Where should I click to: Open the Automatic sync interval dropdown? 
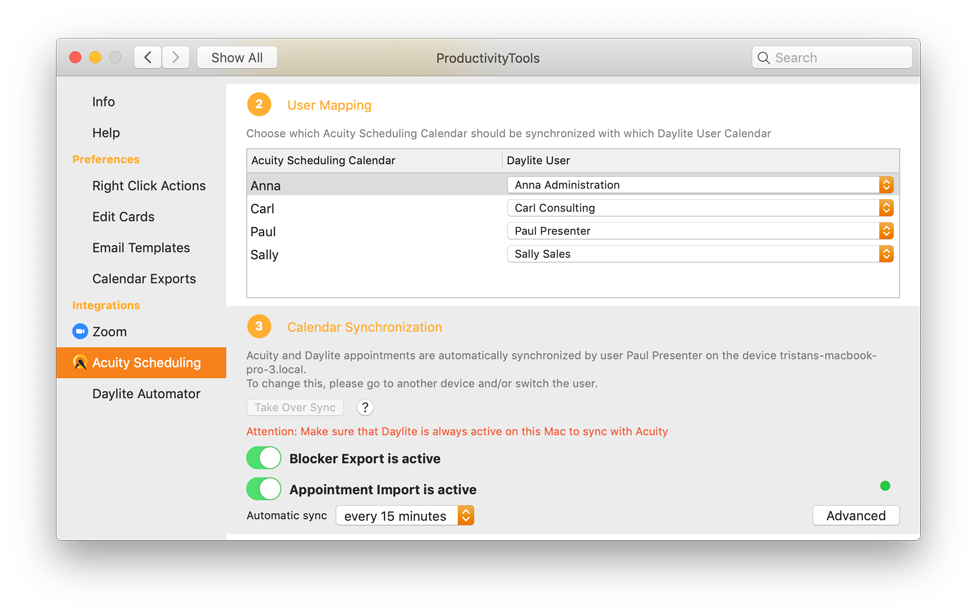tap(405, 516)
